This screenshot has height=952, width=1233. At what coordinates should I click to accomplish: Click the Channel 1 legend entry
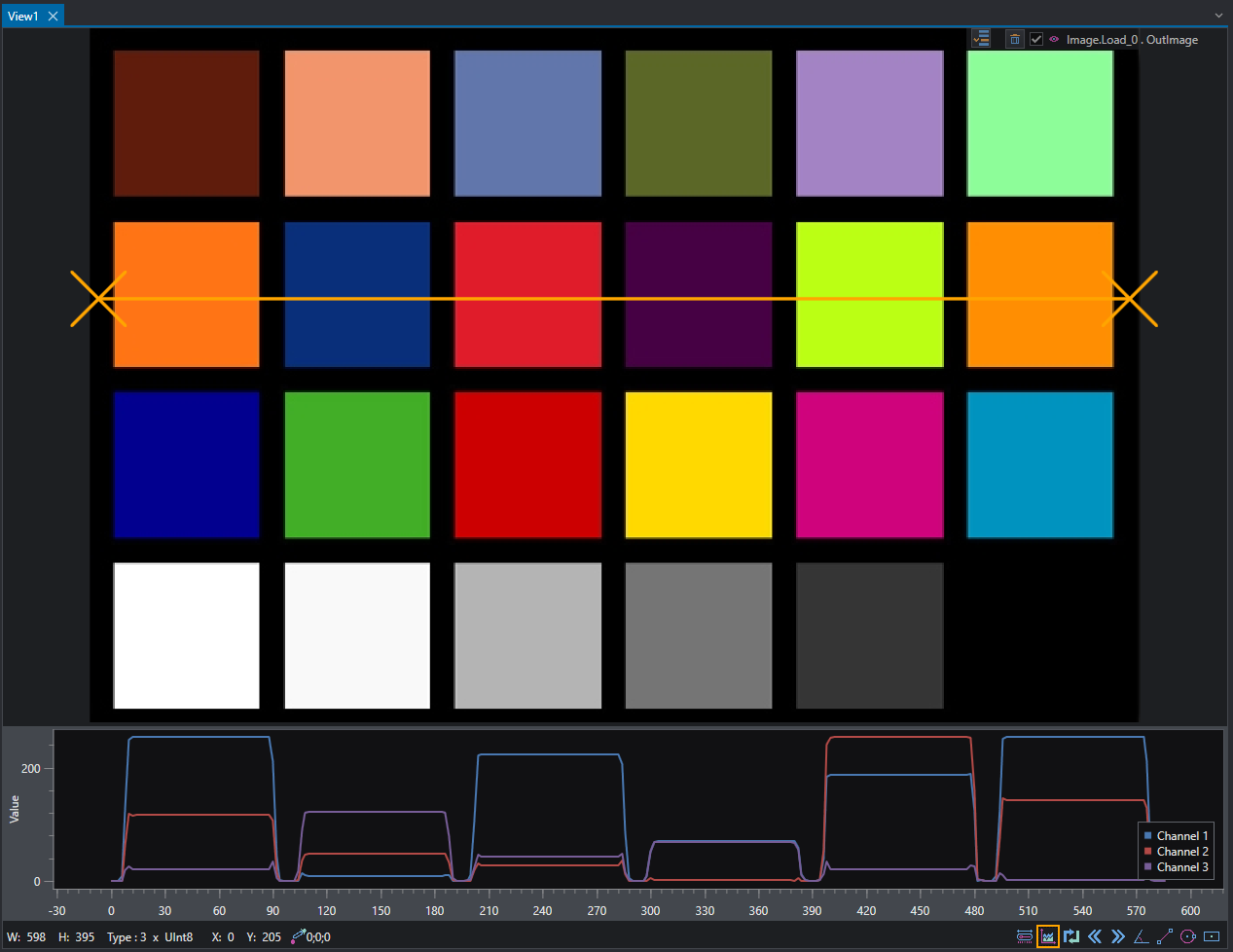coord(1177,836)
